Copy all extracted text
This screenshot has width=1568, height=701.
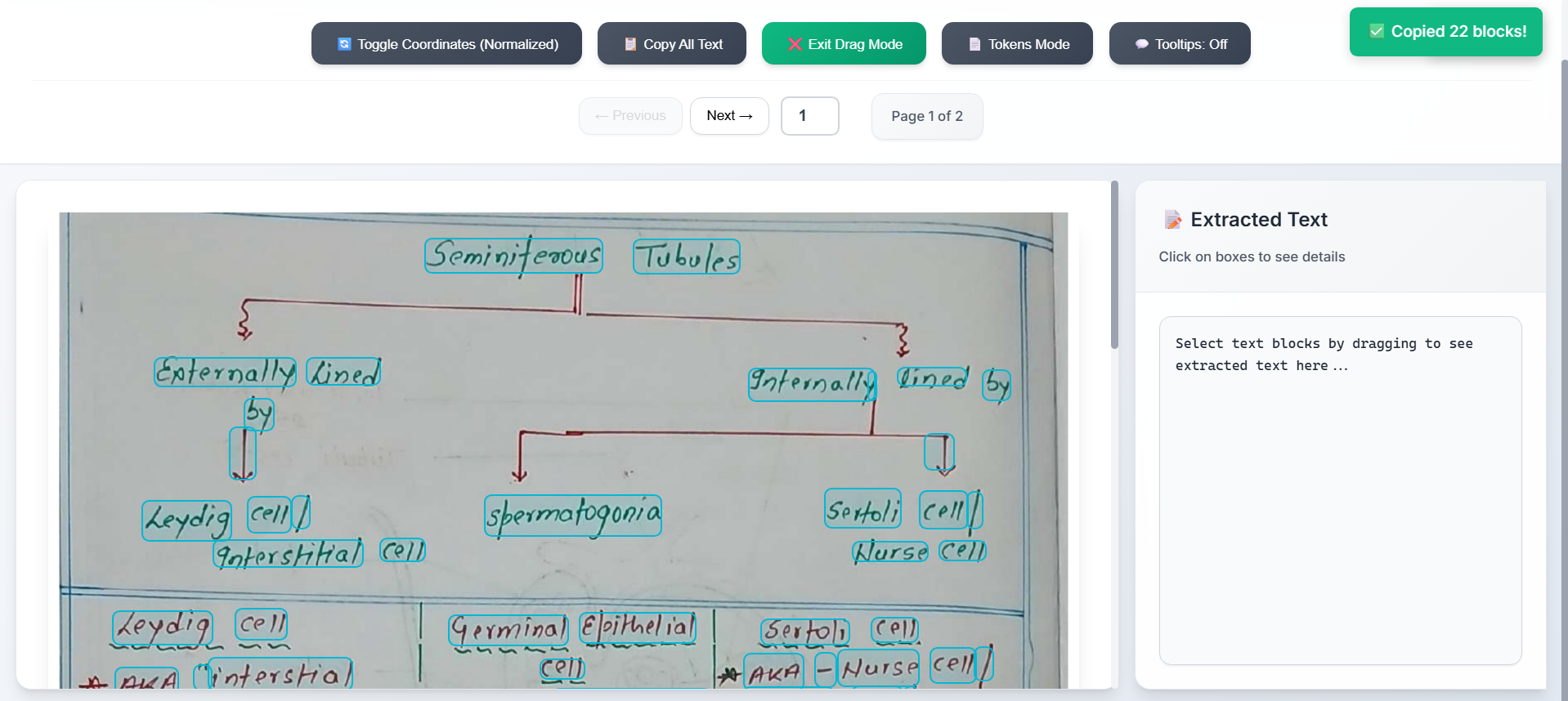[x=671, y=44]
